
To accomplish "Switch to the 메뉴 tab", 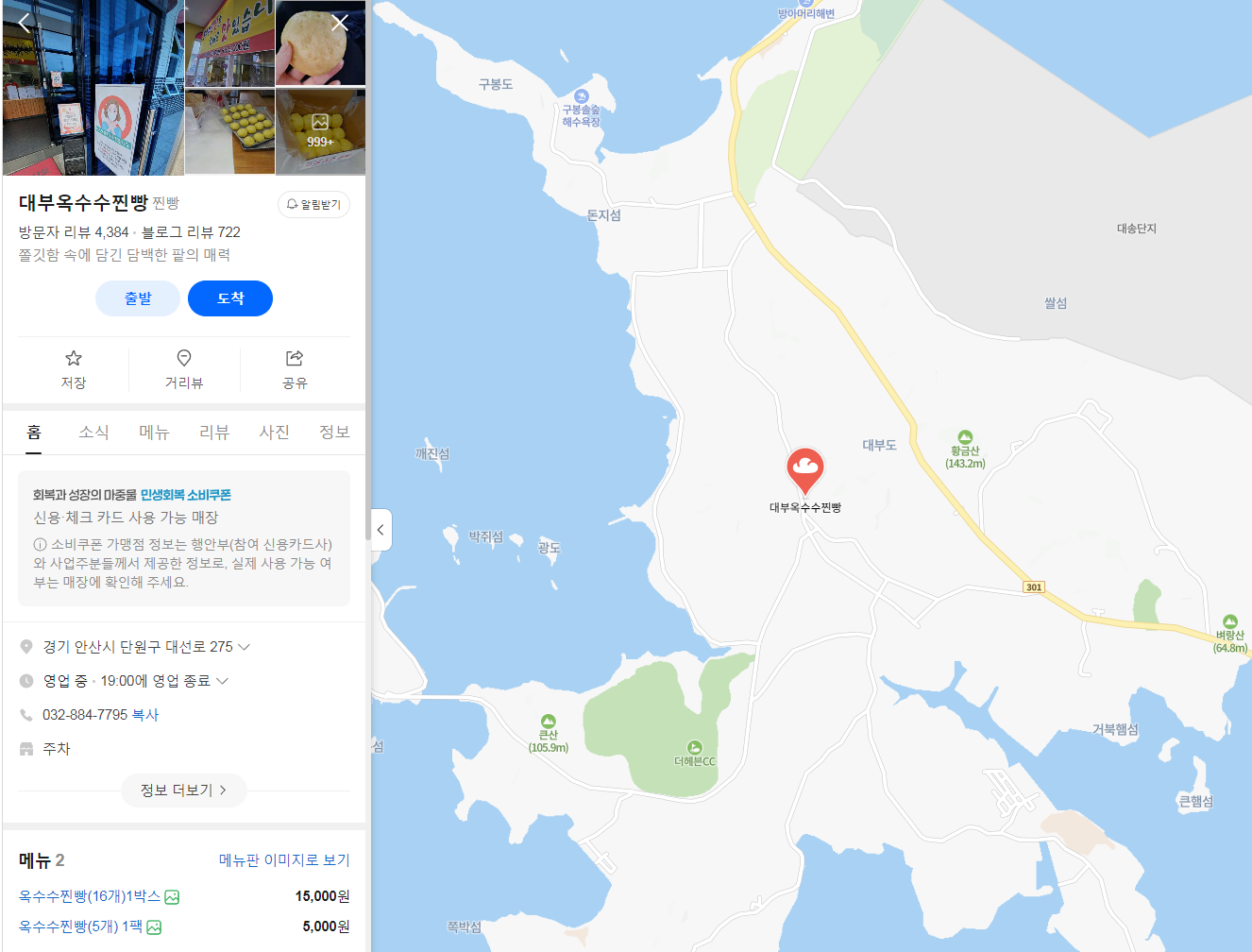I will click(154, 433).
